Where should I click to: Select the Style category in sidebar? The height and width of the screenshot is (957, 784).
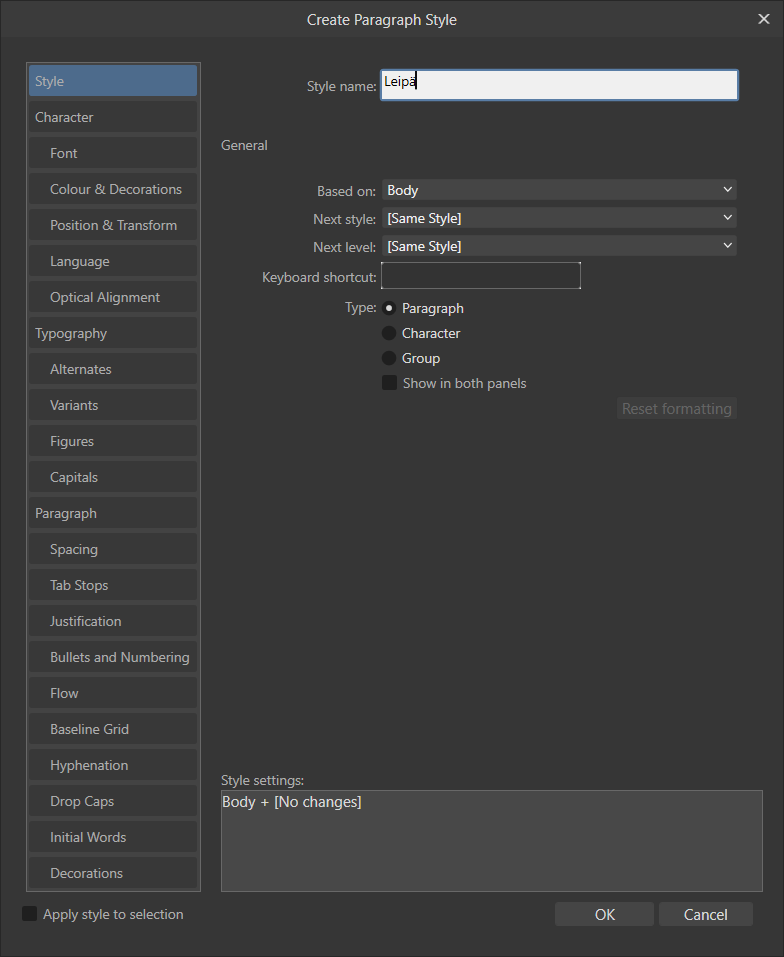pos(113,81)
